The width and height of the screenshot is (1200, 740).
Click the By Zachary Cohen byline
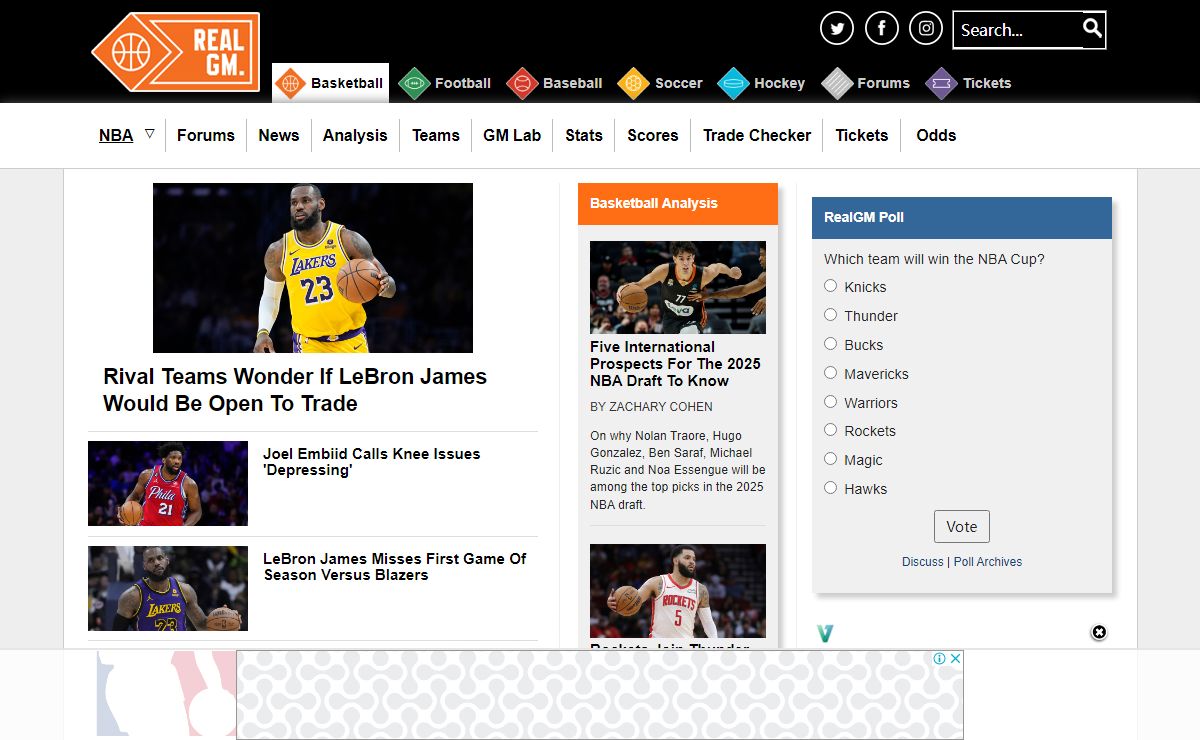click(x=651, y=407)
